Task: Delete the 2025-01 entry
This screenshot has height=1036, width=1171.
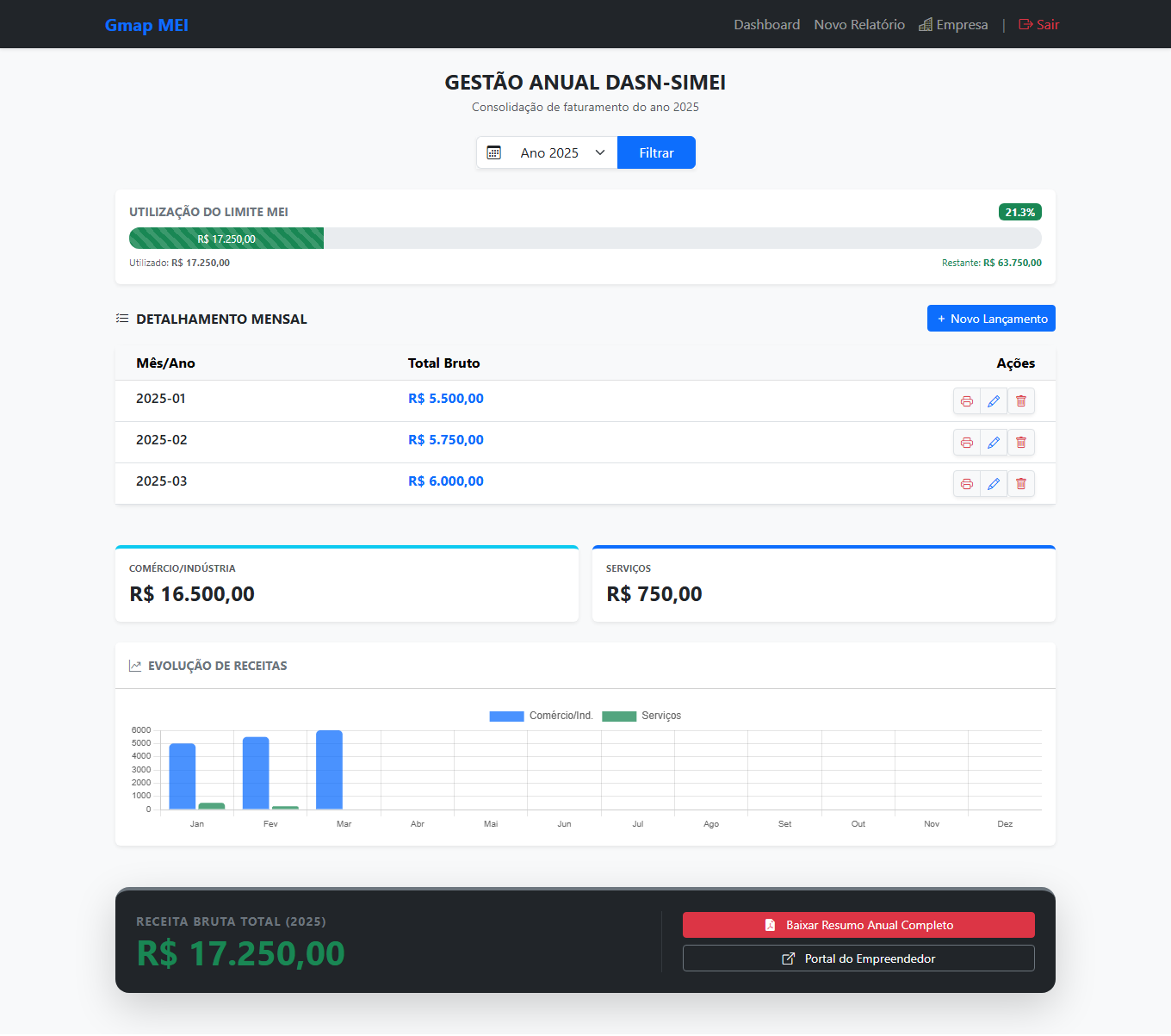Action: pos(1021,401)
